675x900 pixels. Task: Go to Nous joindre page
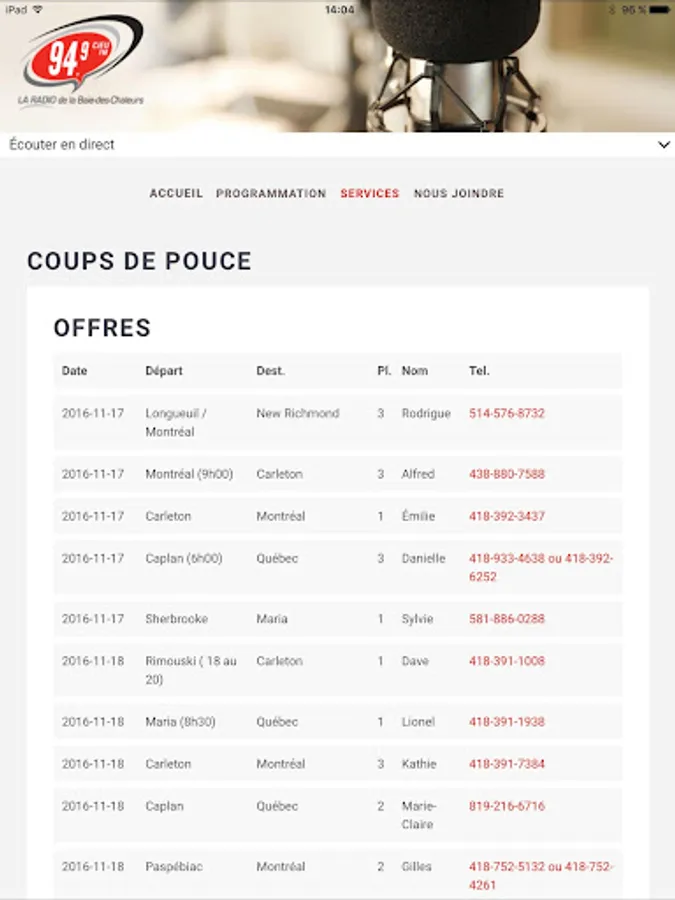[459, 194]
